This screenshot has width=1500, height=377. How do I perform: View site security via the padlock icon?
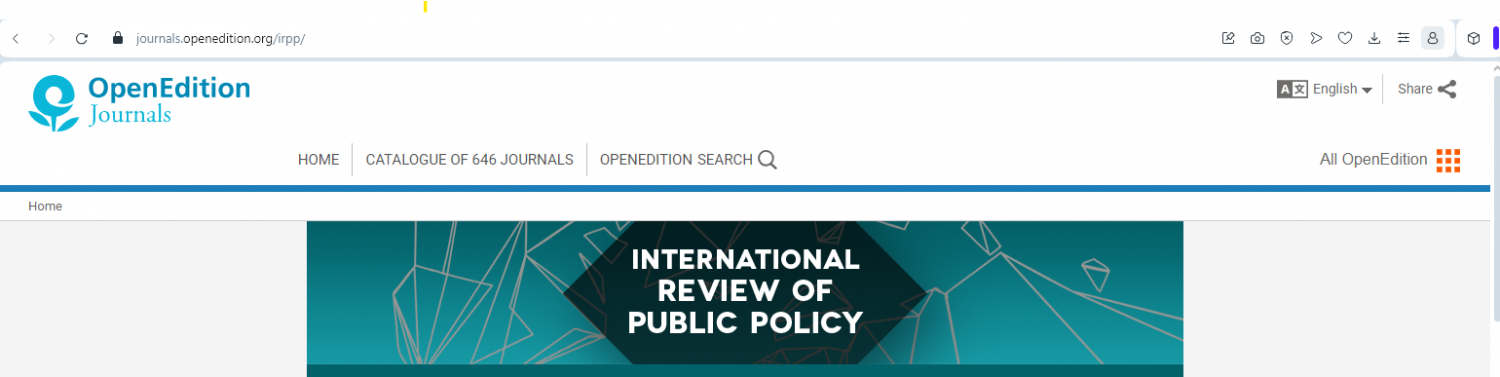[x=118, y=38]
